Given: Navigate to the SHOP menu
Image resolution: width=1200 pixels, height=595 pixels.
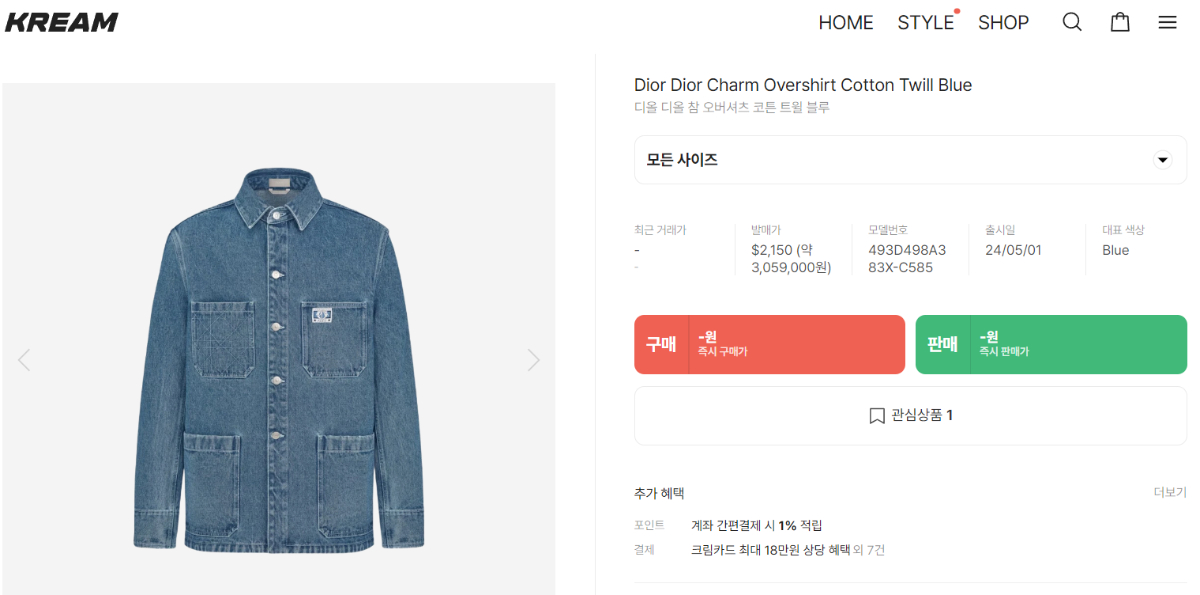Looking at the screenshot, I should click(1003, 22).
